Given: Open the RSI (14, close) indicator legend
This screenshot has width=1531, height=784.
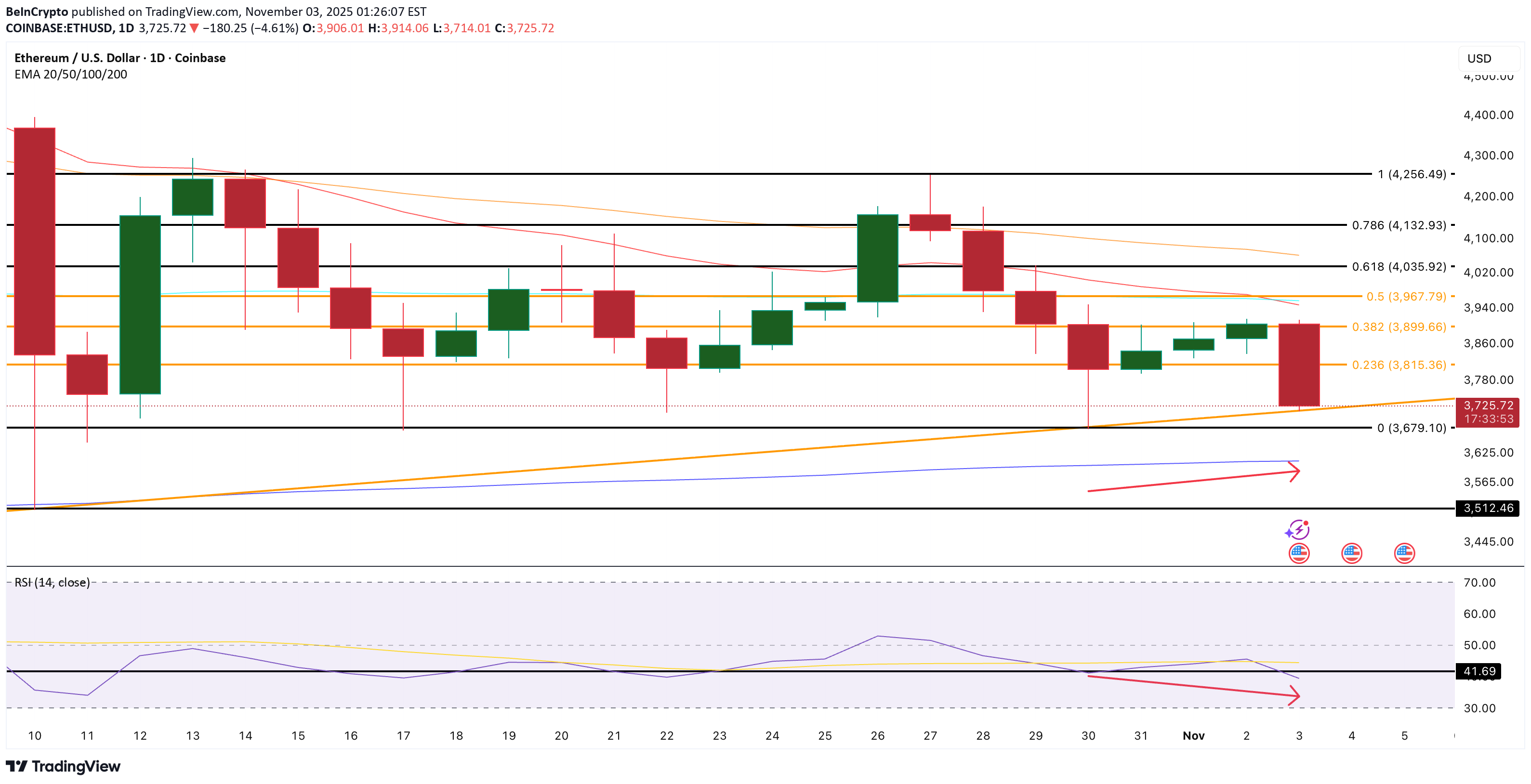Looking at the screenshot, I should 53,582.
